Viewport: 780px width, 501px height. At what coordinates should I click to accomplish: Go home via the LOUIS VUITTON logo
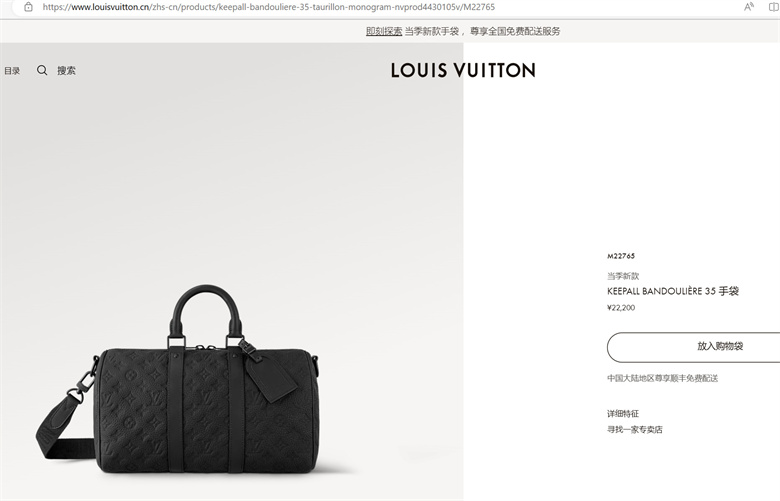(x=463, y=70)
